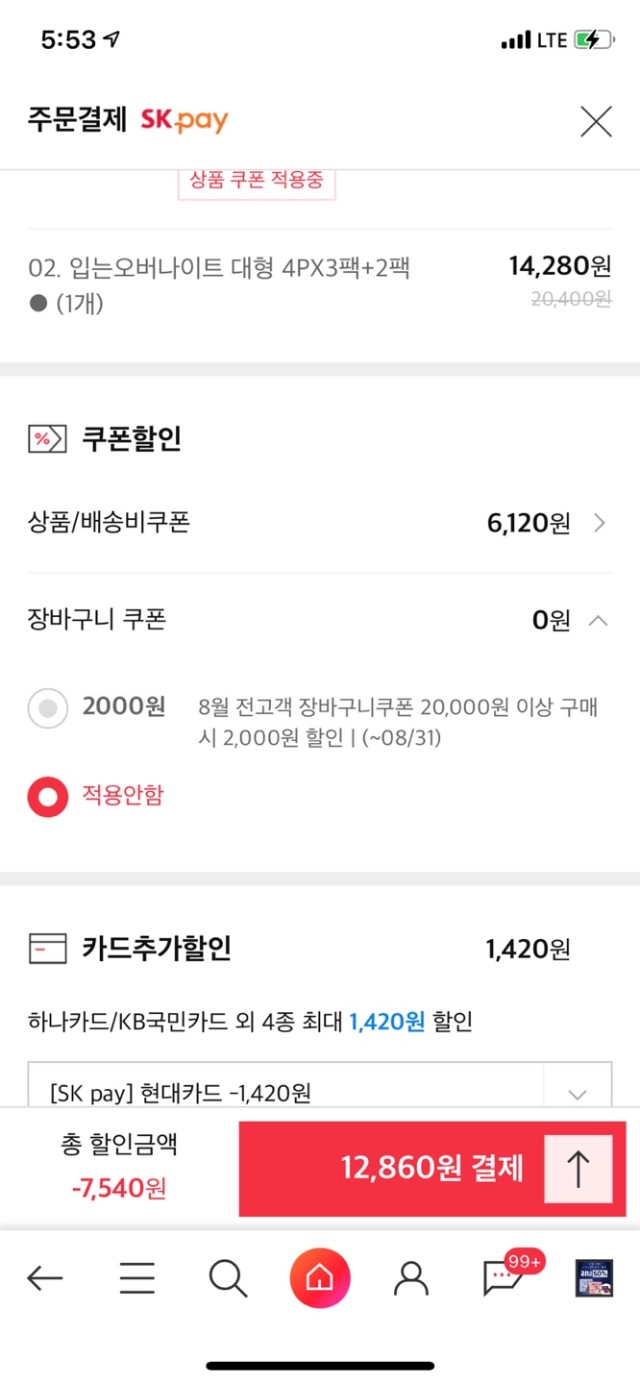Viewport: 640px width, 1384px height.
Task: Tap the 입는오버나이트 대형 product name
Action: point(220,268)
